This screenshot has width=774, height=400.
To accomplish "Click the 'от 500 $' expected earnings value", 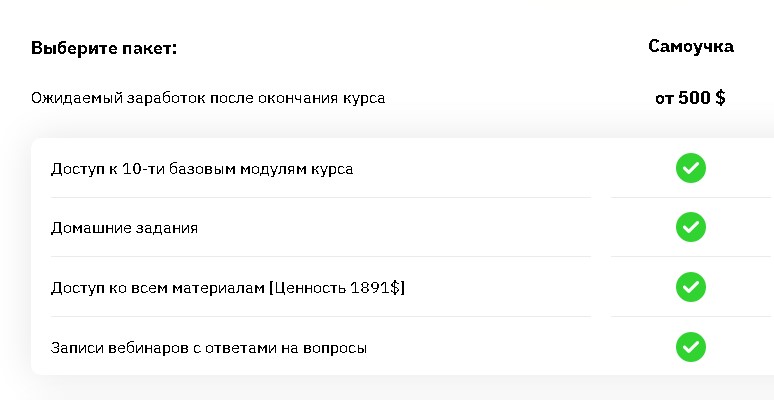I will [690, 98].
